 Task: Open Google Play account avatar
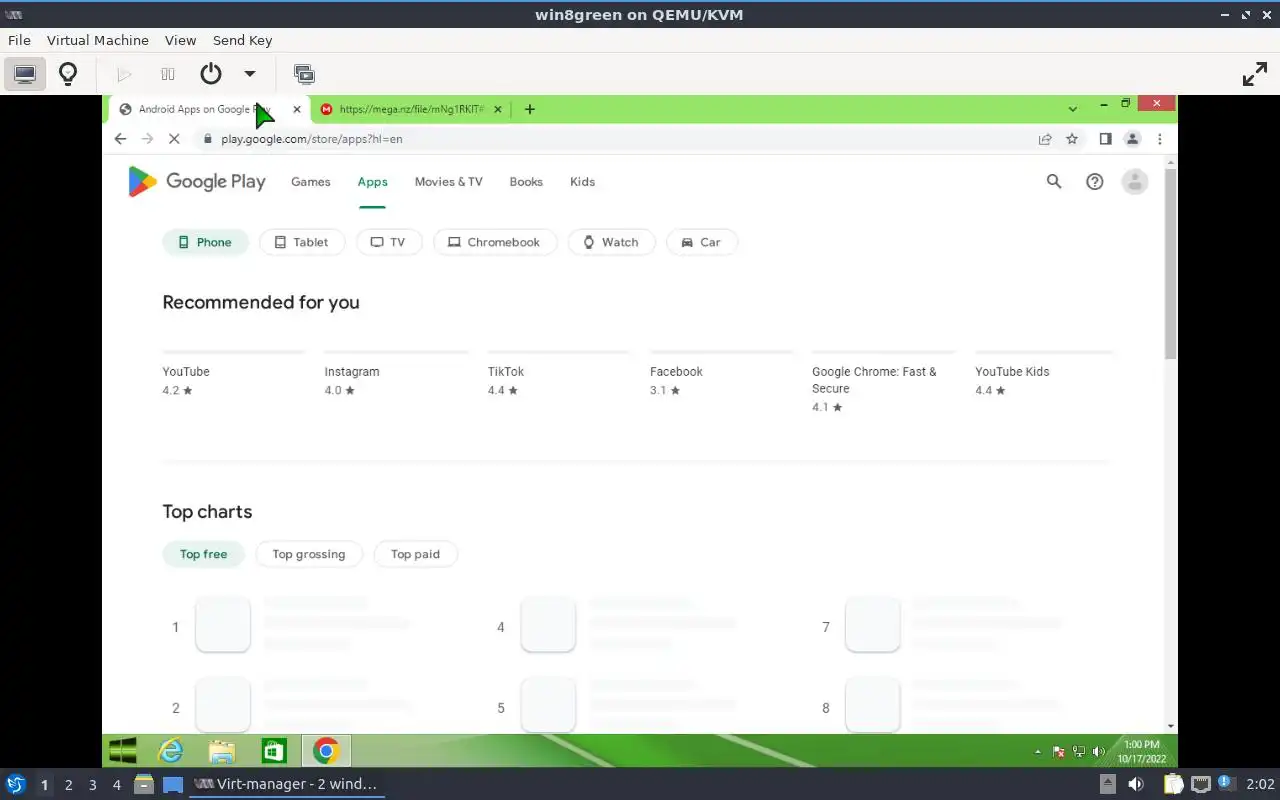1134,181
